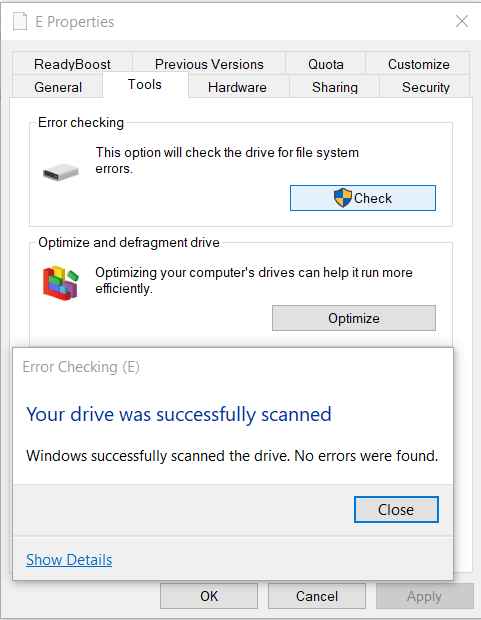Close the E Properties window

(x=462, y=21)
